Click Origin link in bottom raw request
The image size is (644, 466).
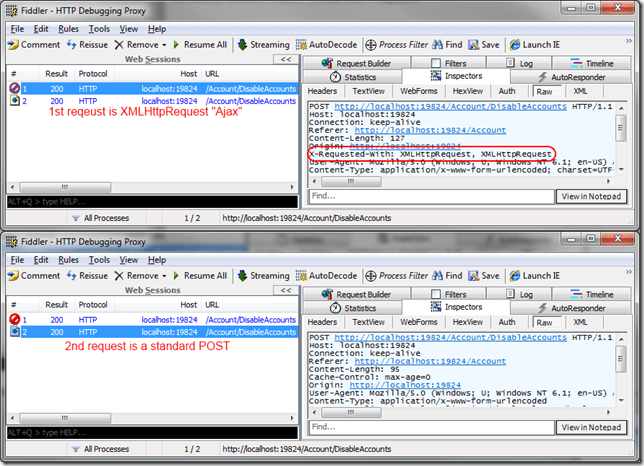pyautogui.click(x=405, y=385)
